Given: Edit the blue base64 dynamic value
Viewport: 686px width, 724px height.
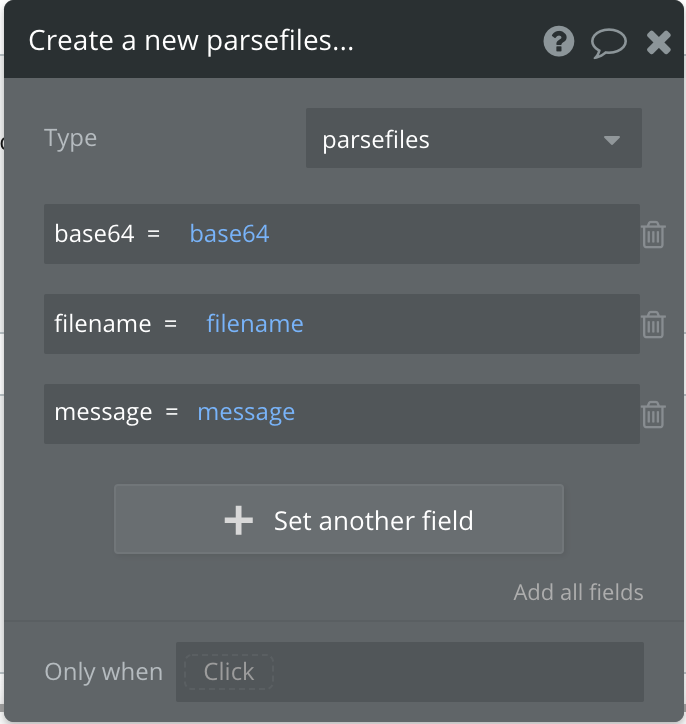Looking at the screenshot, I should (229, 234).
